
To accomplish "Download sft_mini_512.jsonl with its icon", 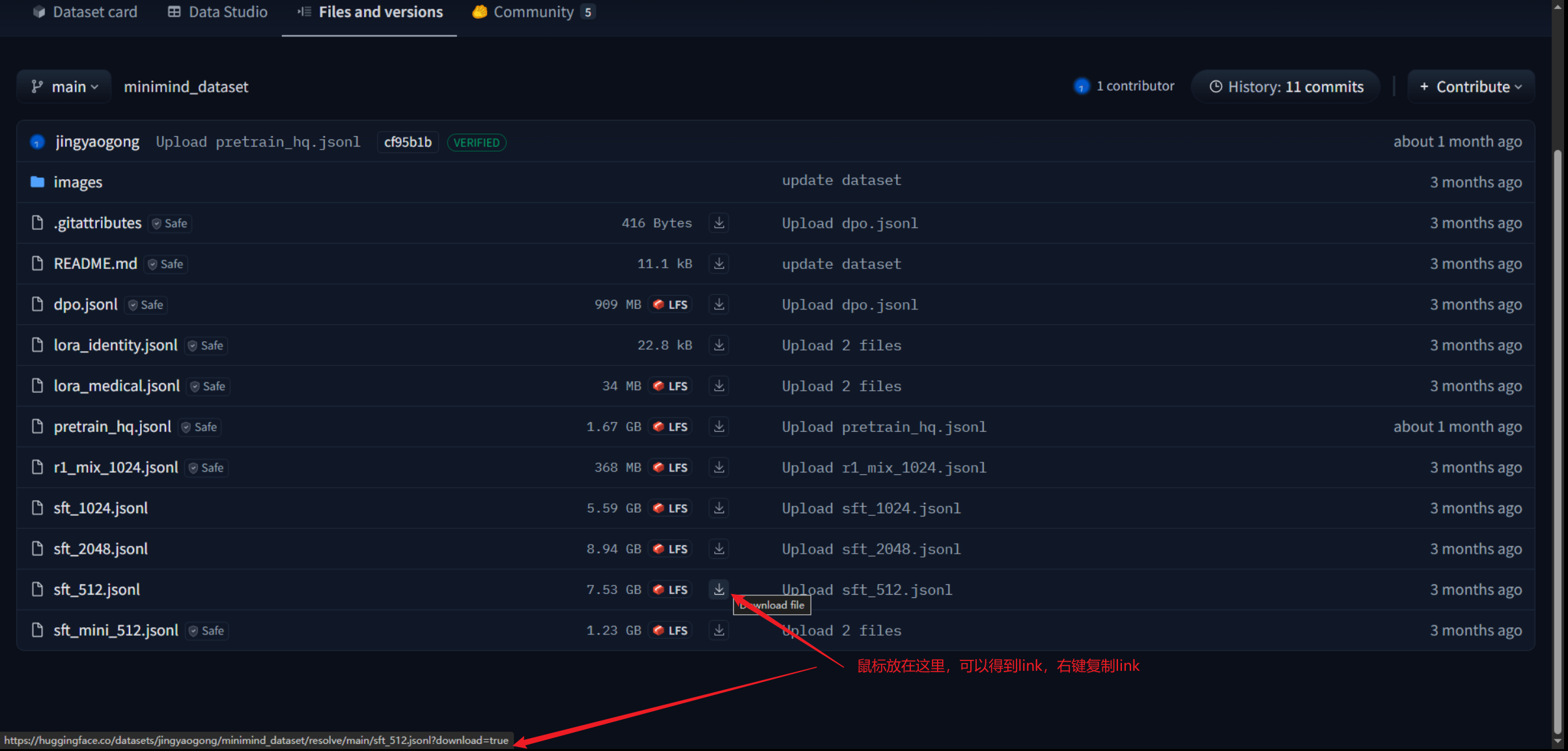I will coord(719,630).
